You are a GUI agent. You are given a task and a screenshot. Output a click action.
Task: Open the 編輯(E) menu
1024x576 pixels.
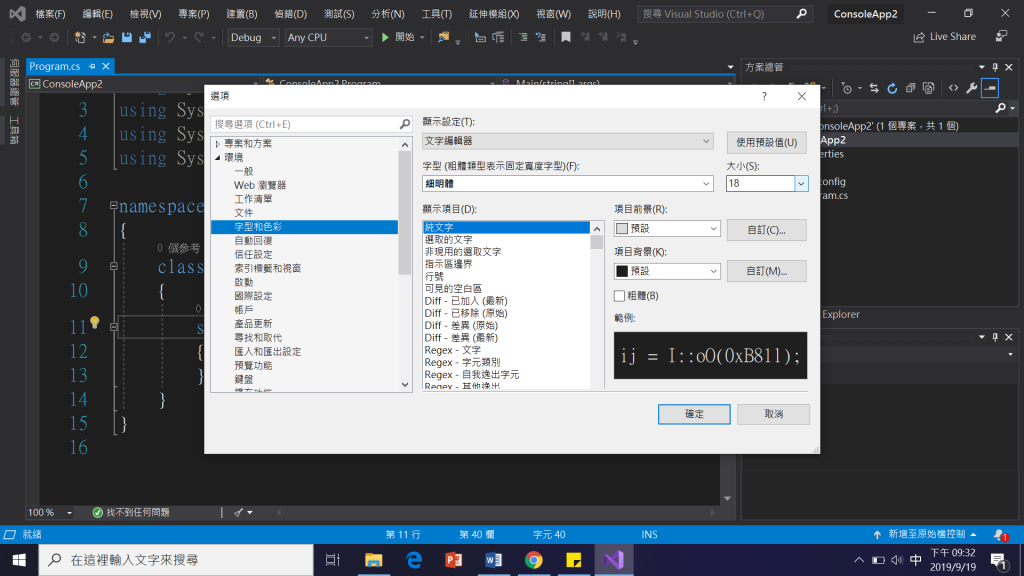(x=97, y=14)
